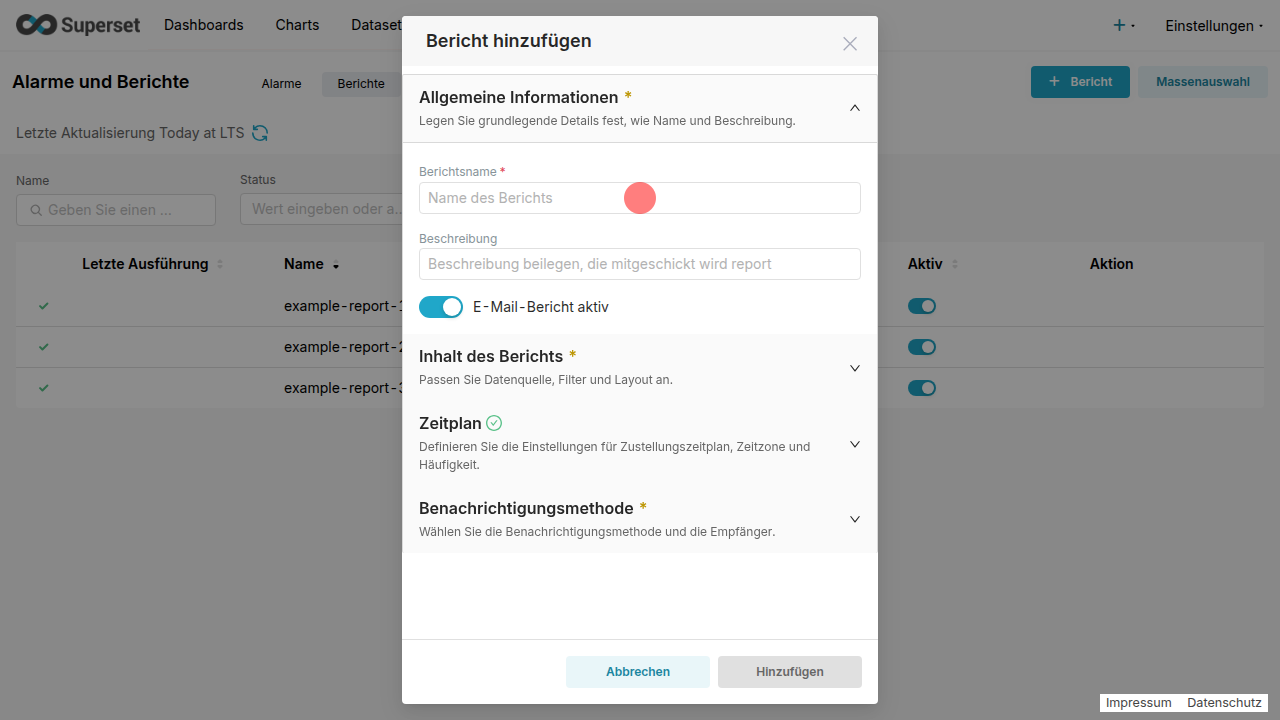Click the refresh icon next to last update
Screen dimensions: 1280x720
tap(260, 133)
